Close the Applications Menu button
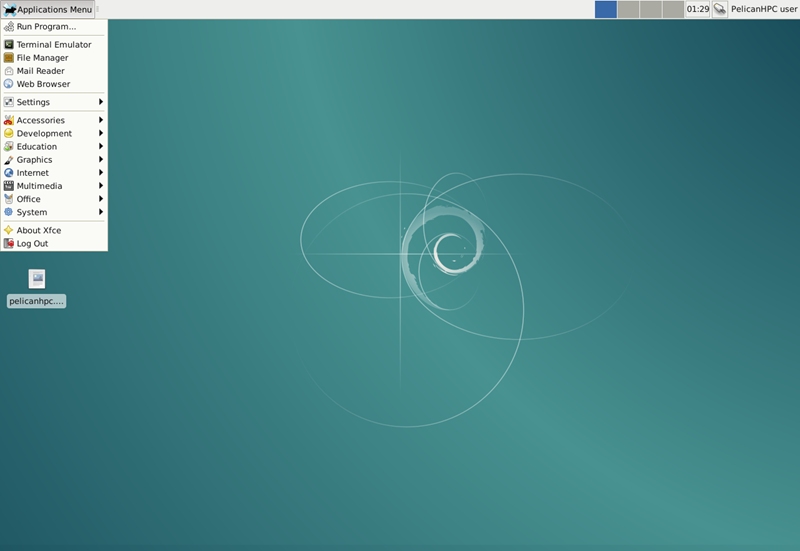 tap(48, 9)
